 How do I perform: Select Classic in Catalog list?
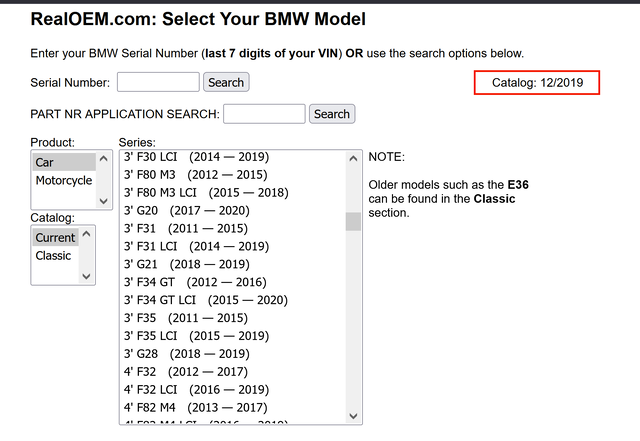56,255
